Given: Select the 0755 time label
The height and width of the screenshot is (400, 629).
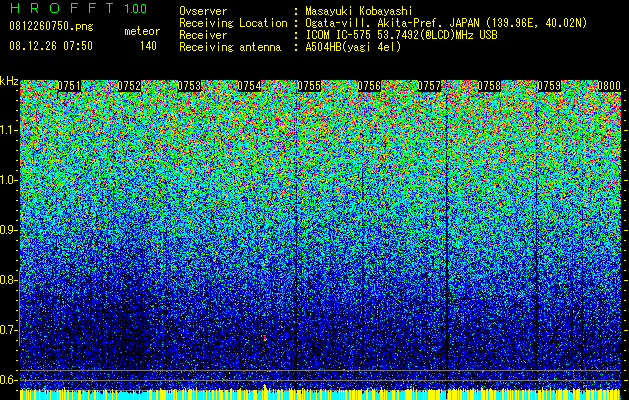Looking at the screenshot, I should [x=309, y=86].
